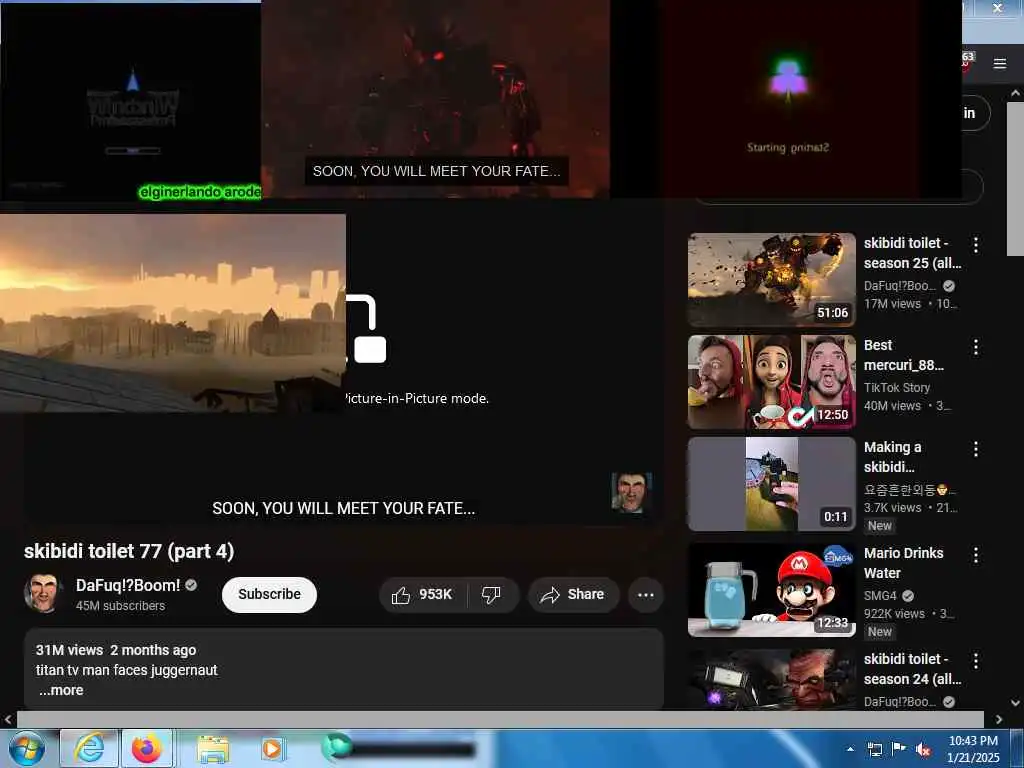Open the Best mercuri_88 video thumbnail
The width and height of the screenshot is (1024, 768).
click(x=771, y=382)
